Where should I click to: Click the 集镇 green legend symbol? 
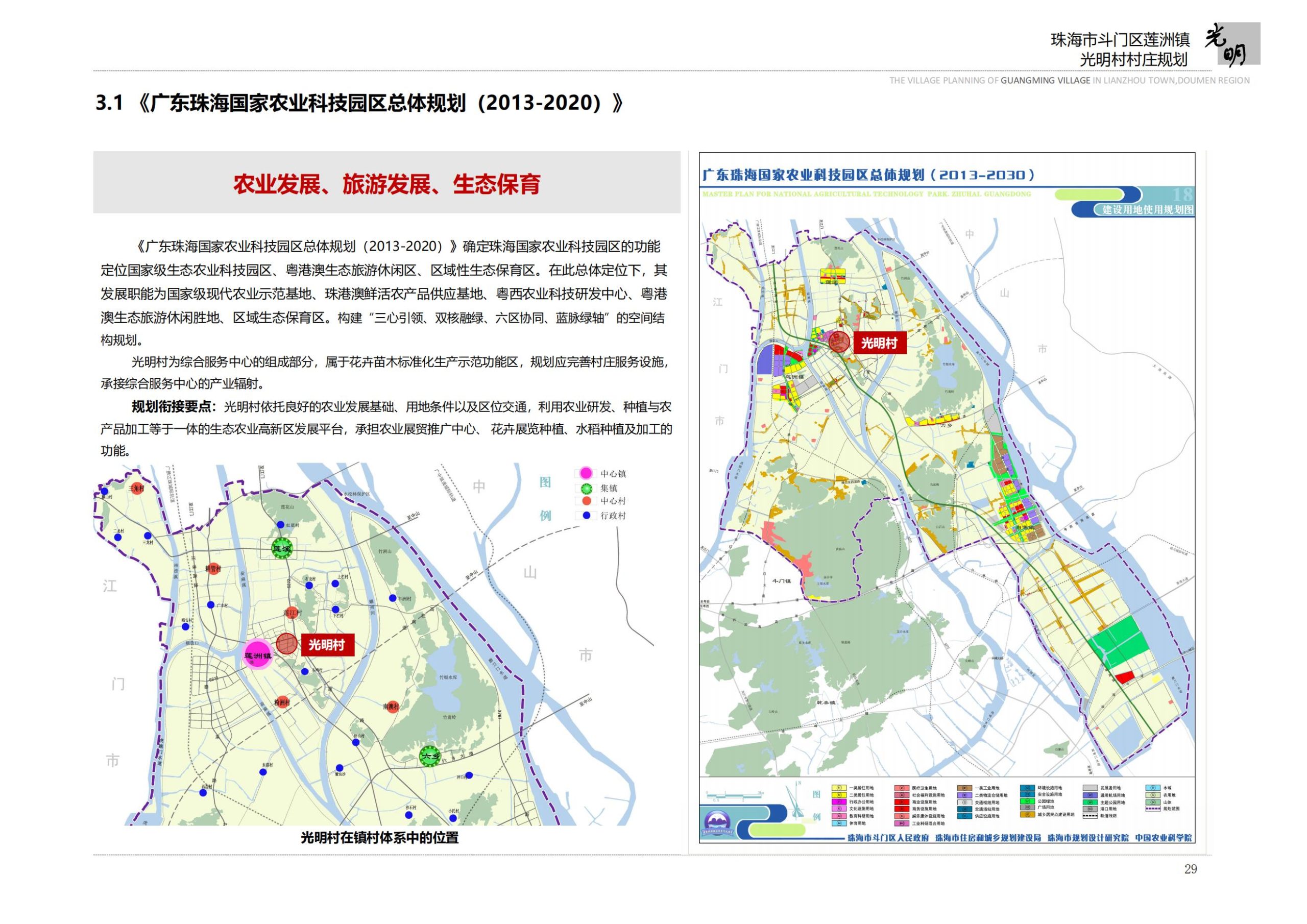(586, 489)
